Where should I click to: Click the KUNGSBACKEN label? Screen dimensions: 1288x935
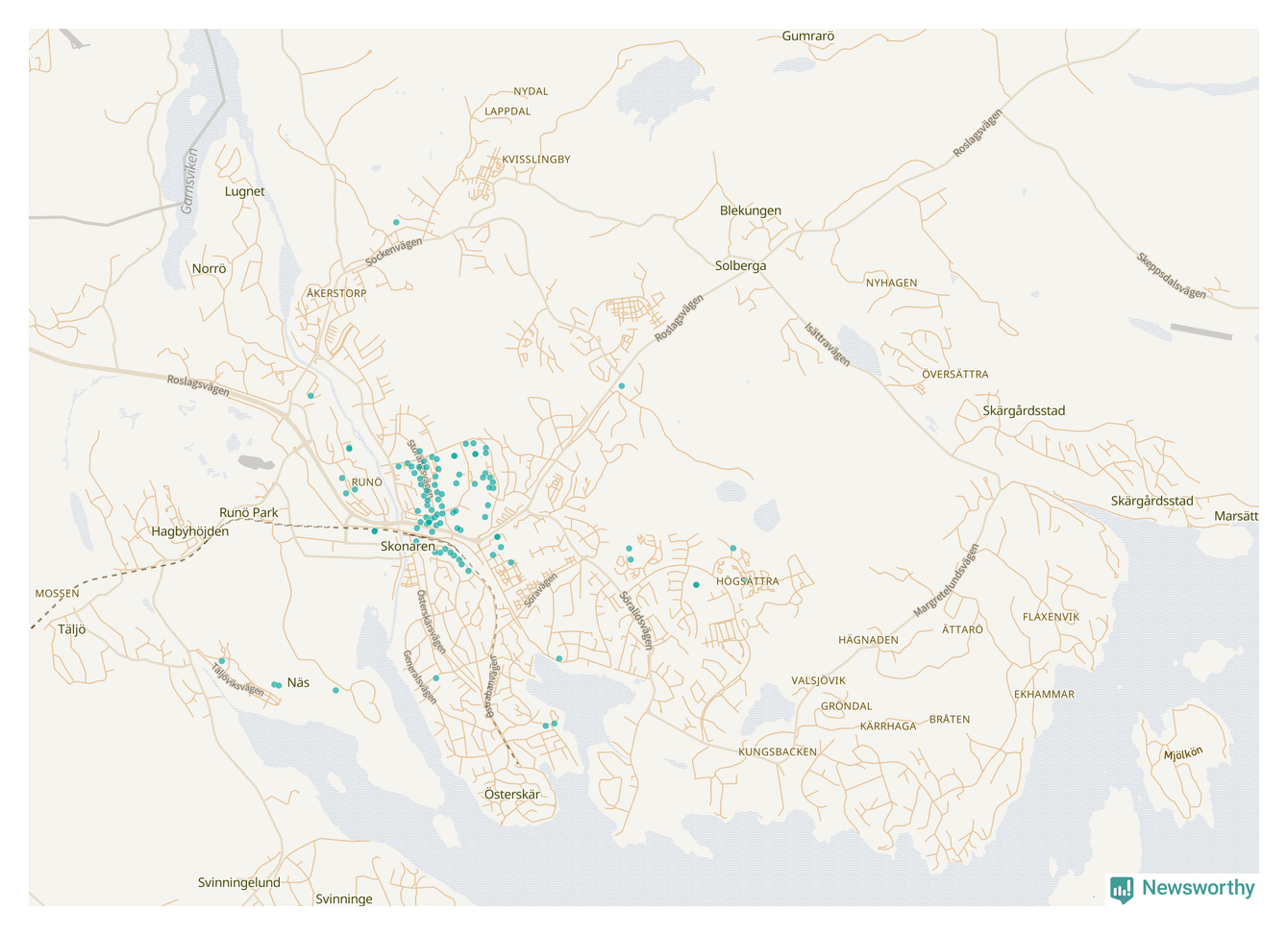coord(777,751)
